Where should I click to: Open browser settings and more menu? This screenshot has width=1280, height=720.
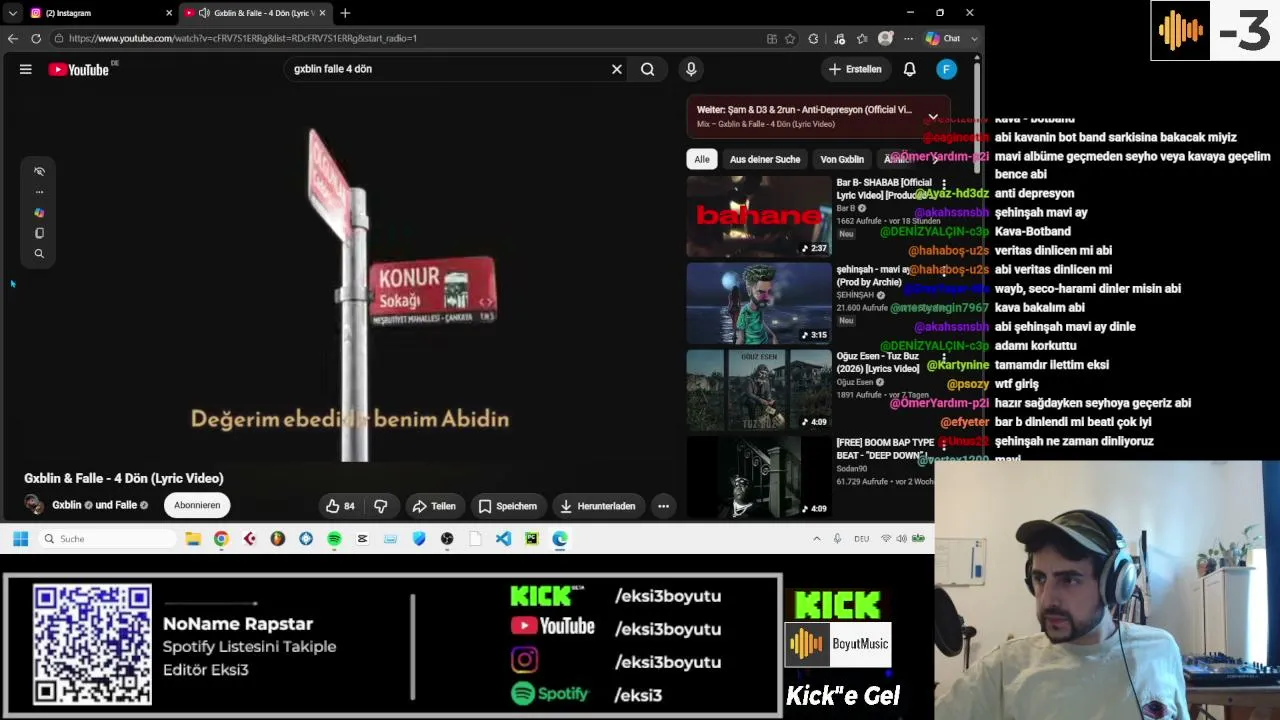(908, 38)
